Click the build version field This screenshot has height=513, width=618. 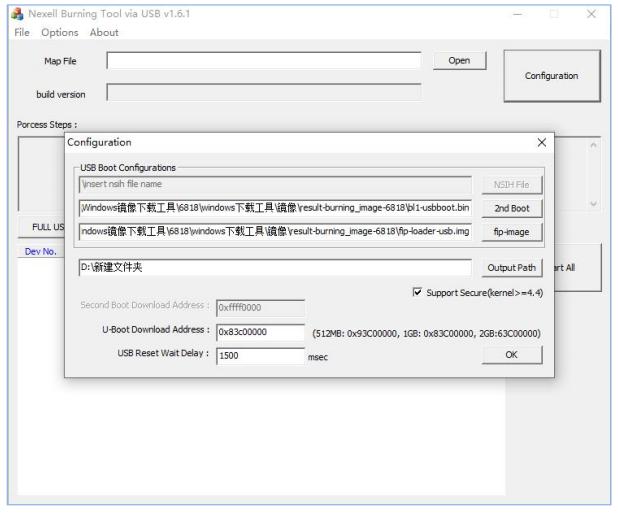click(x=264, y=93)
